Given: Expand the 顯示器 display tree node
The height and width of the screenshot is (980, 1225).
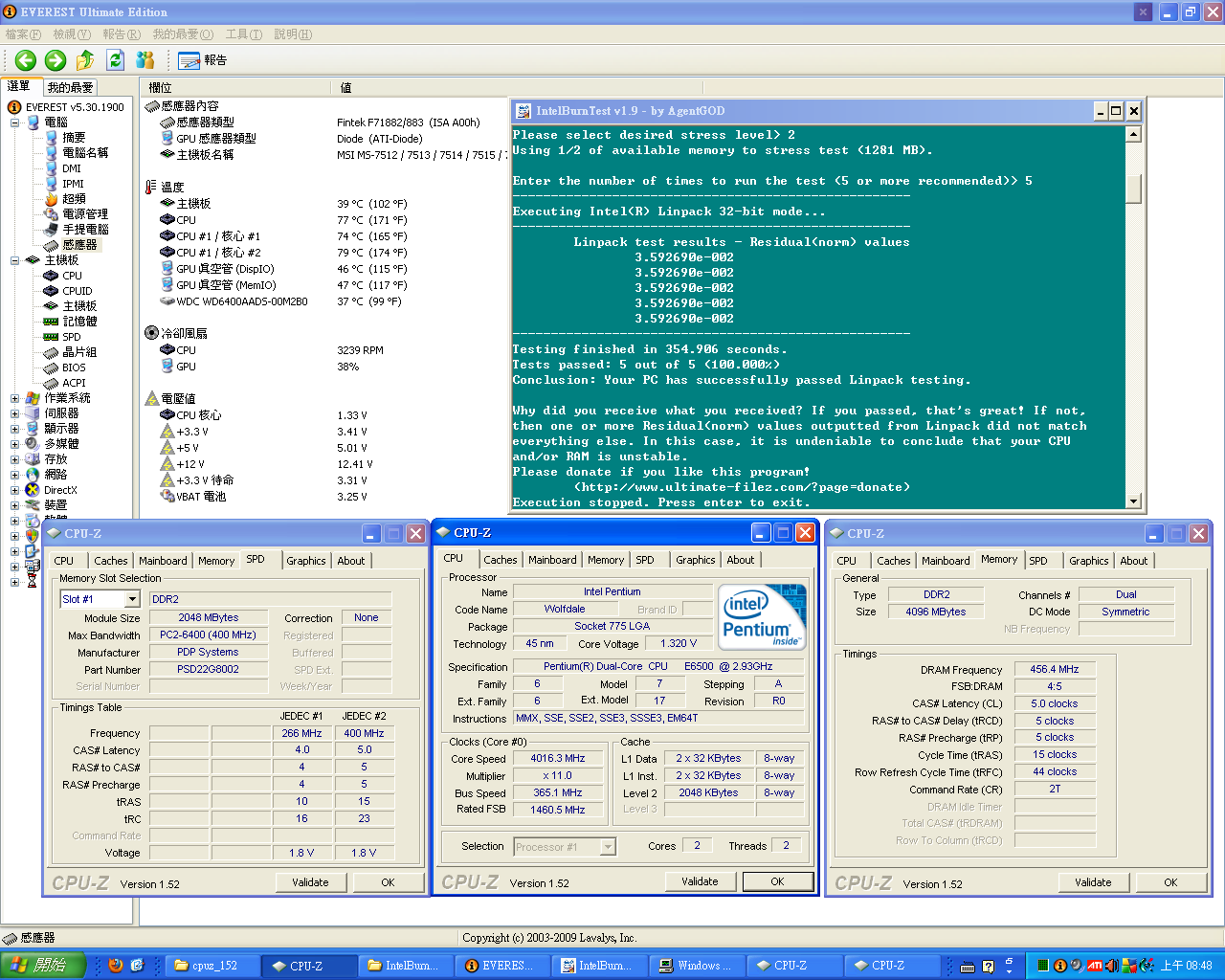Looking at the screenshot, I should [14, 429].
